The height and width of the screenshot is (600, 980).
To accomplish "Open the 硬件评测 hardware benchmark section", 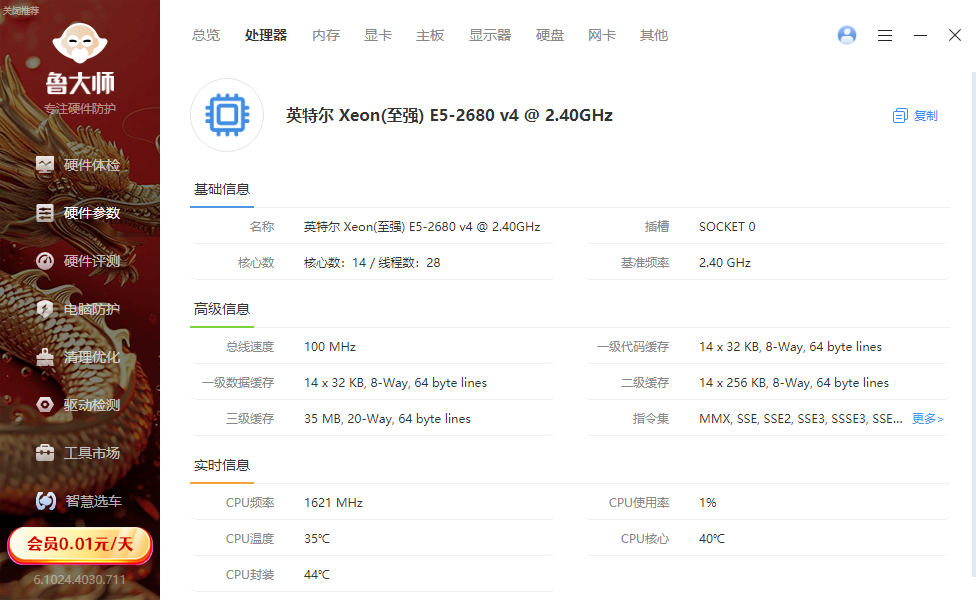I will [x=79, y=260].
